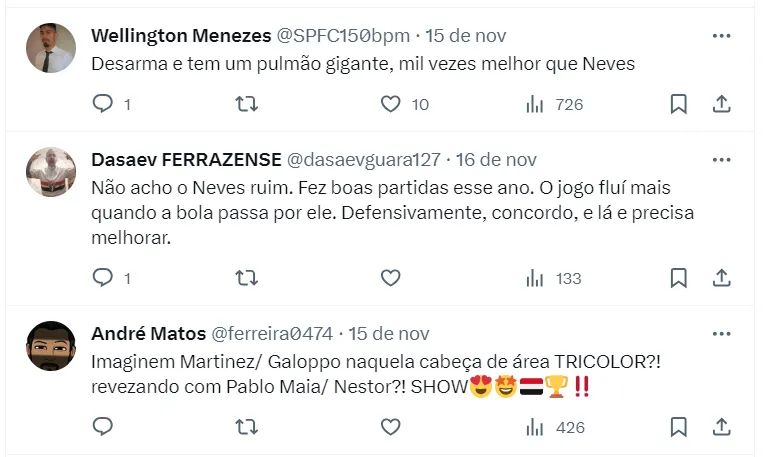Viewport: 767px width, 457px height.
Task: Like Dasaev FERRAZENSE's tweet
Action: coord(391,278)
